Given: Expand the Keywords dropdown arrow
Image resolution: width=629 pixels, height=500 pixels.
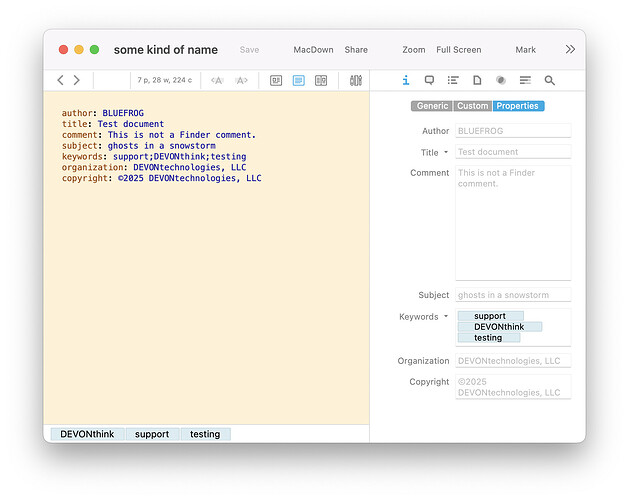Looking at the screenshot, I should 446,317.
